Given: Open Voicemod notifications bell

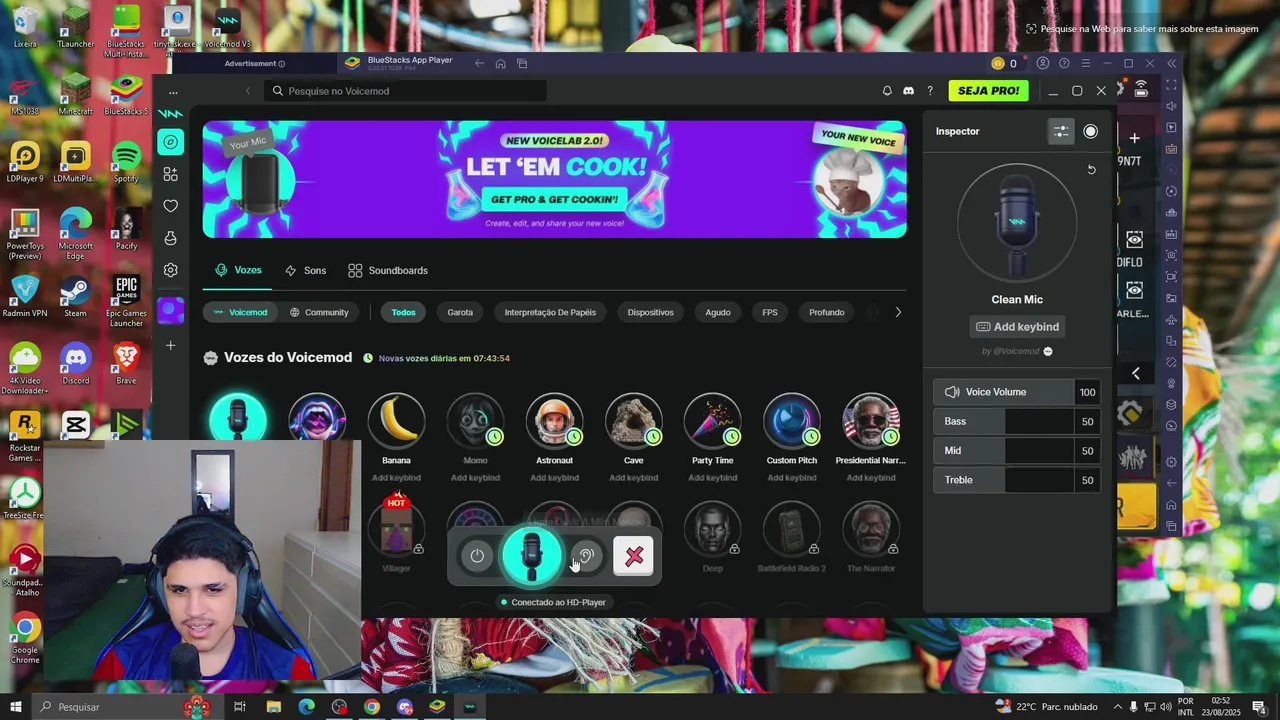Looking at the screenshot, I should point(886,91).
